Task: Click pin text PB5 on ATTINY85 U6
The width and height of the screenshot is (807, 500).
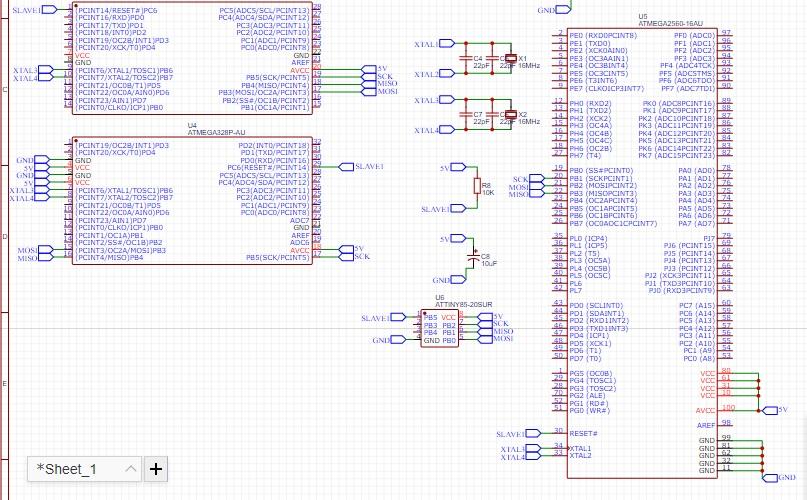Action: 430,318
